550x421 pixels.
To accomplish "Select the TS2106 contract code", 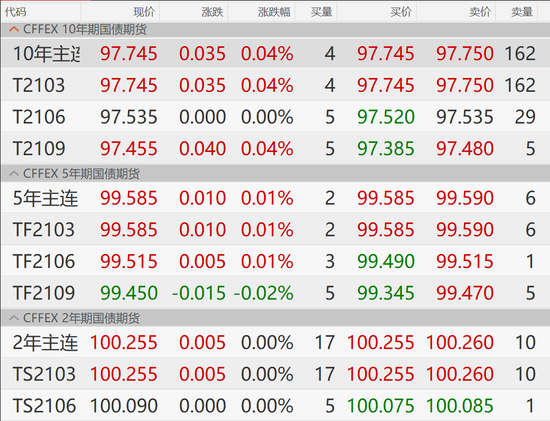I will (x=44, y=406).
